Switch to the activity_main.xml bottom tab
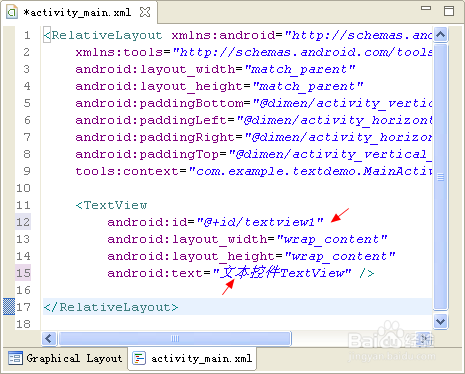The image size is (465, 374). (x=192, y=358)
